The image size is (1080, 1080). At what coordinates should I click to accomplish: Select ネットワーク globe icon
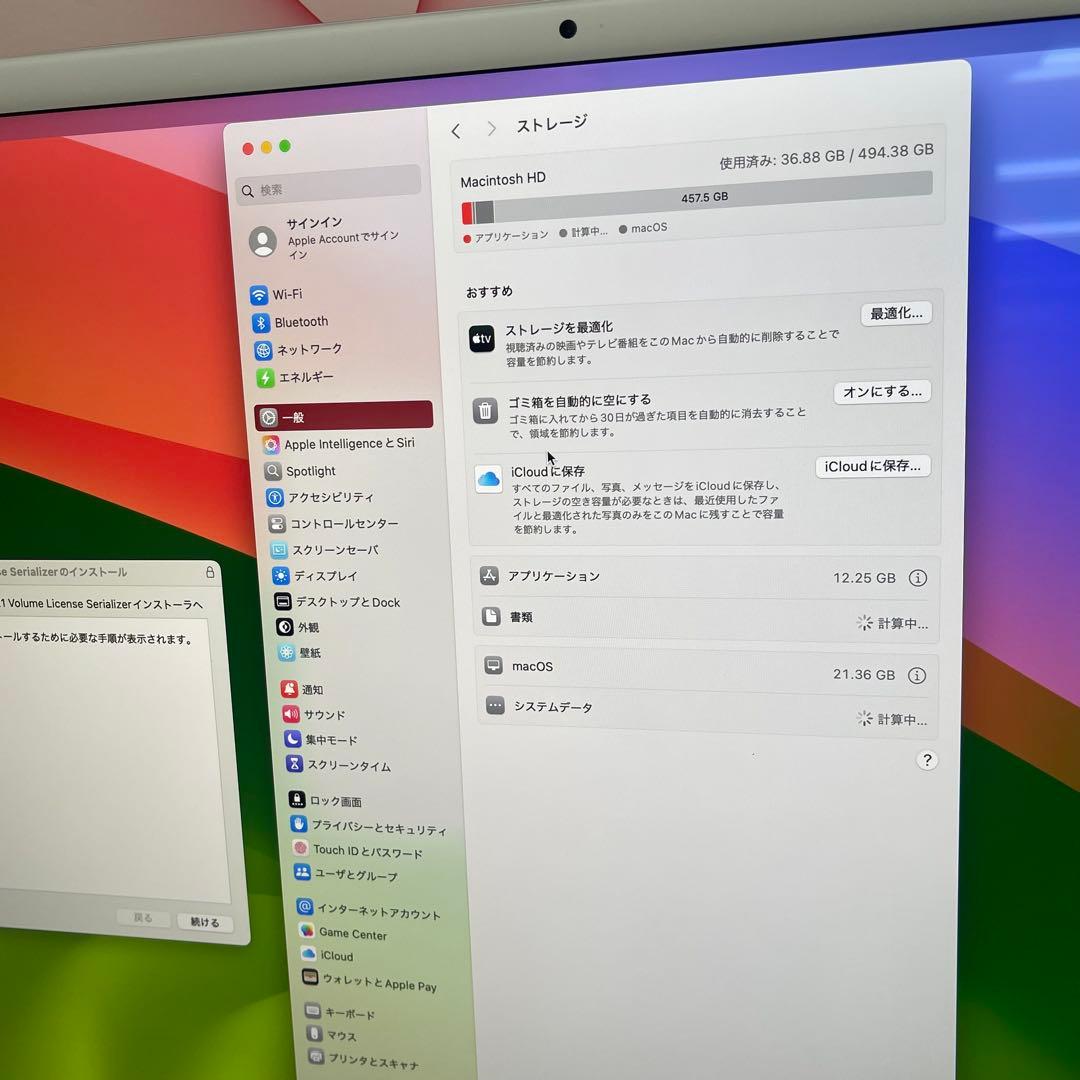coord(263,351)
